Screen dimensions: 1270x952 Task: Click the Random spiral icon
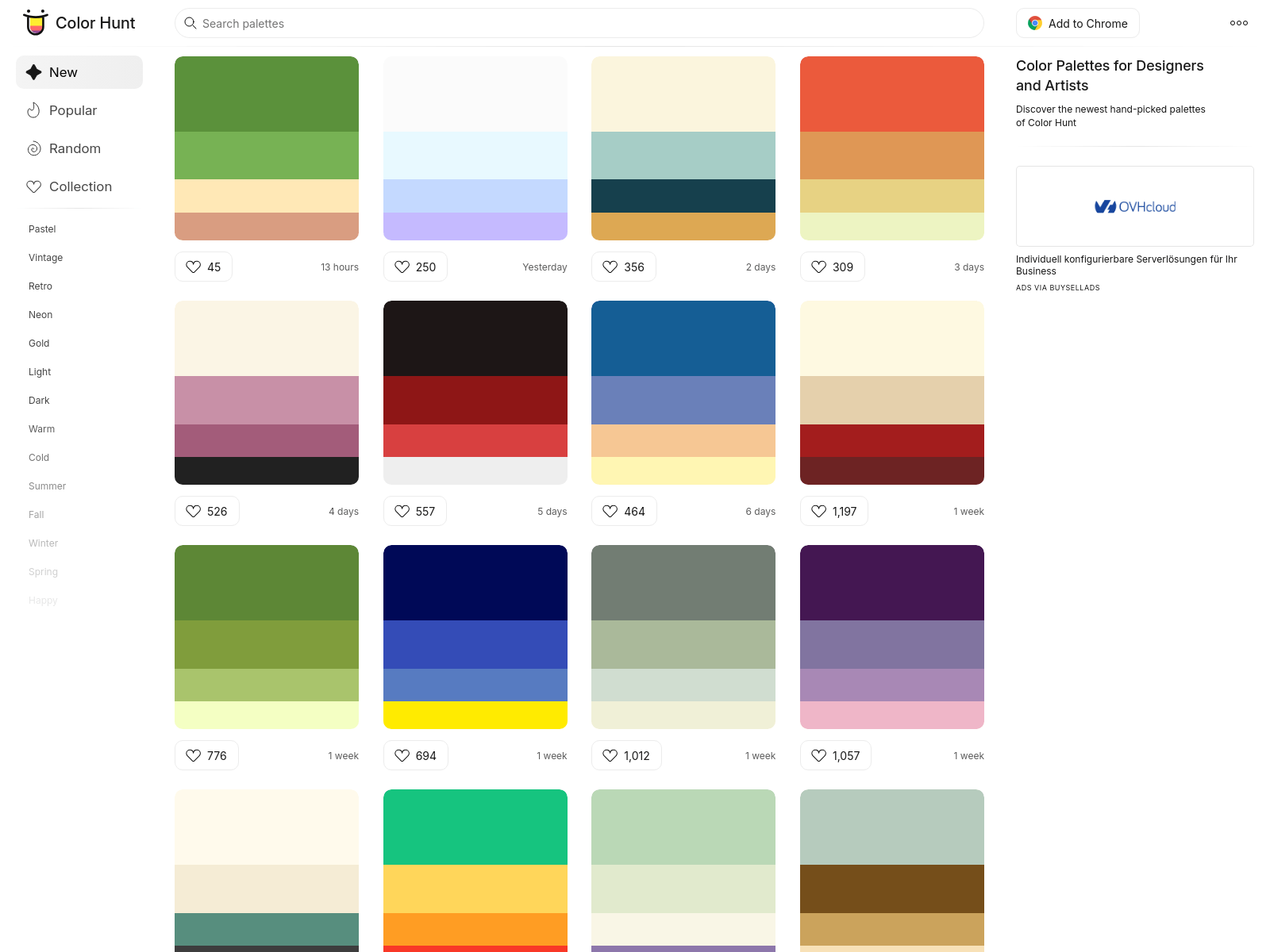[33, 148]
